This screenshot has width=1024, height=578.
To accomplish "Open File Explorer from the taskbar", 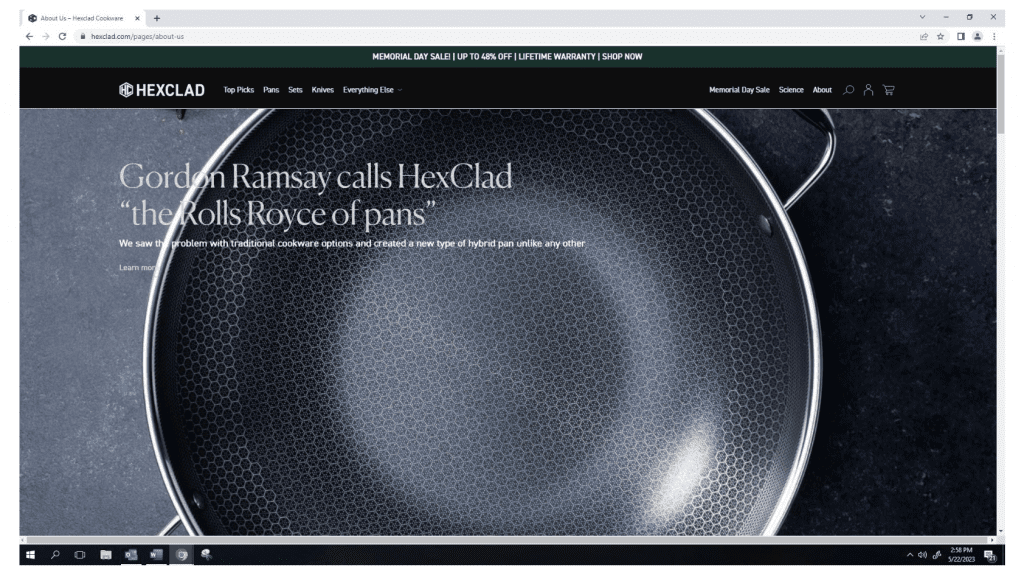I will pos(106,555).
